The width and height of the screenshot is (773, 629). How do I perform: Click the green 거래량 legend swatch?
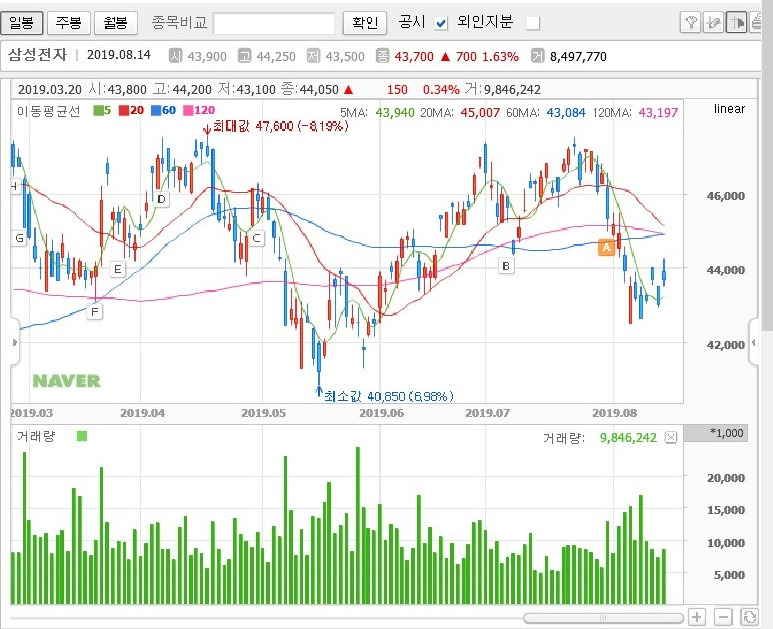(82, 436)
